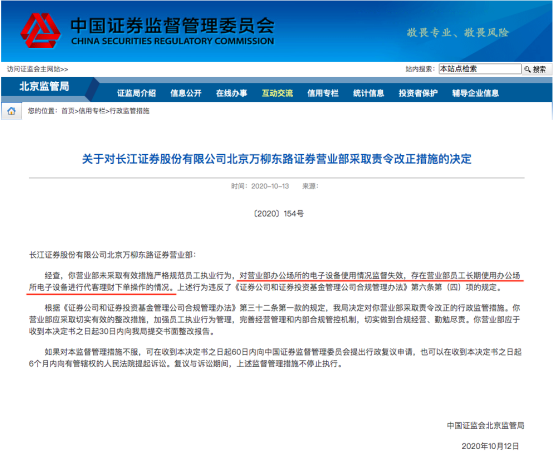The width and height of the screenshot is (554, 454).
Task: Click the 中国证券监督管理委员会 banner title
Action: pyautogui.click(x=172, y=25)
